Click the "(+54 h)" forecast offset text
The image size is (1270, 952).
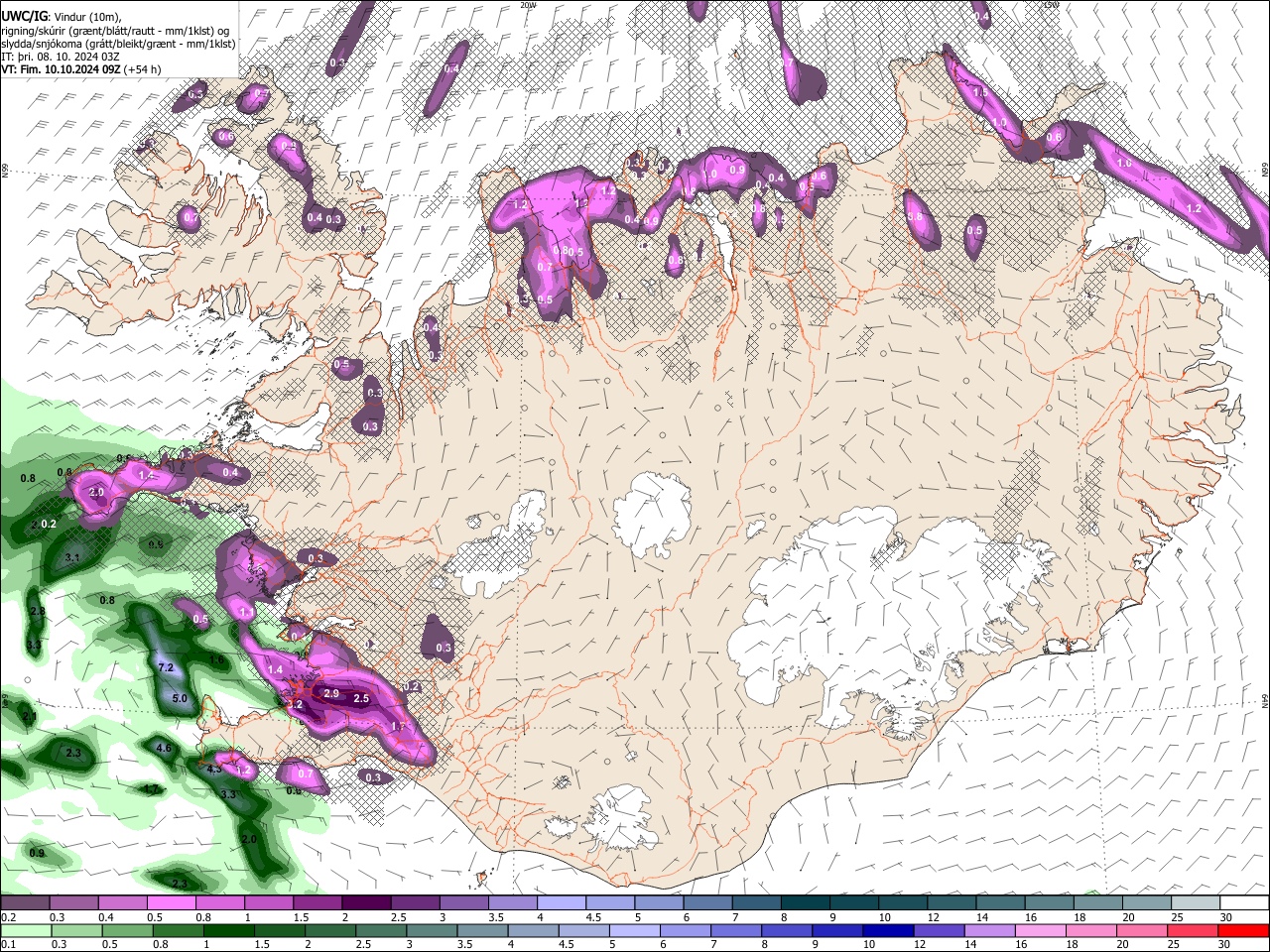143,69
